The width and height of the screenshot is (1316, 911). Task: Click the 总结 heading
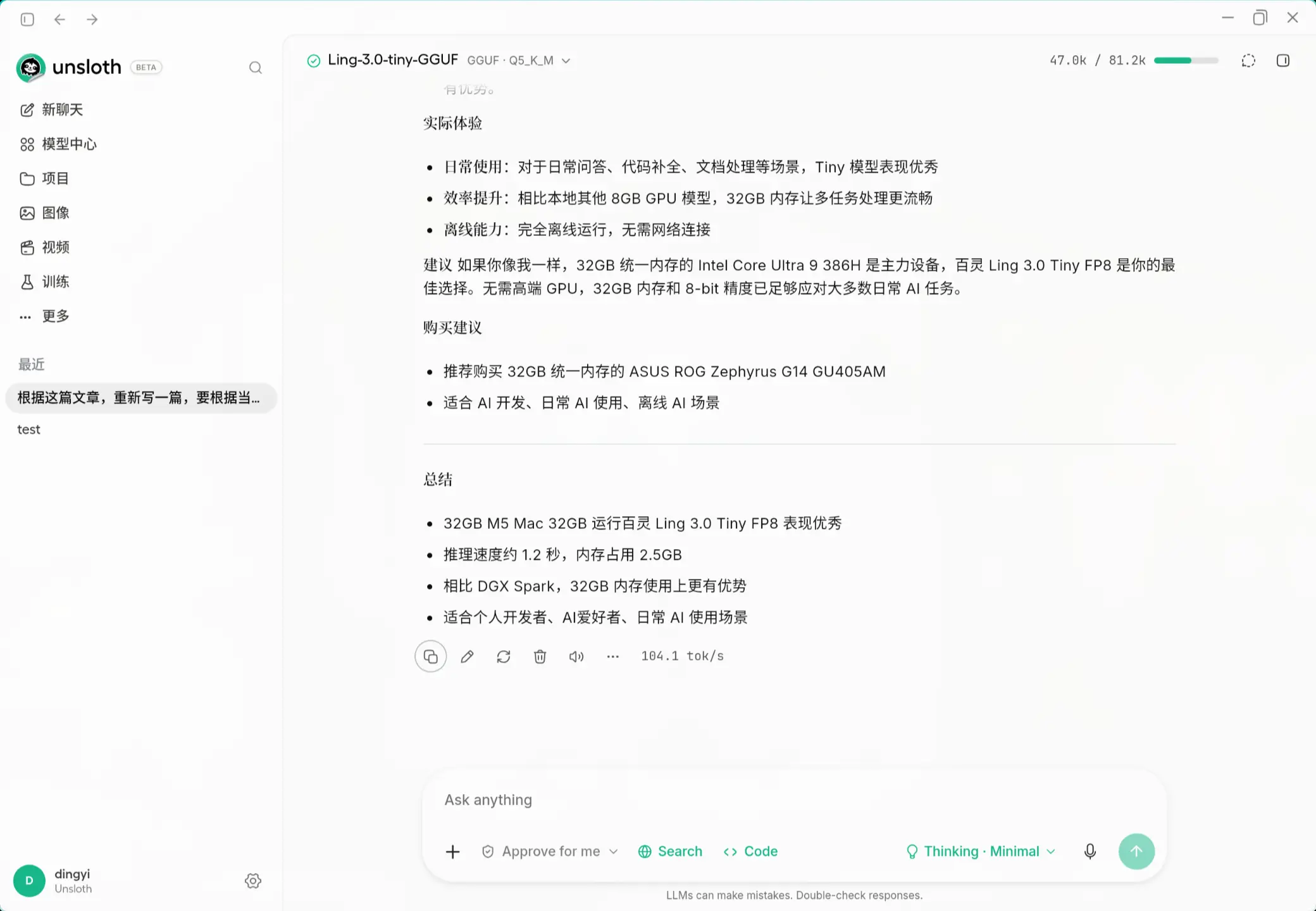[x=438, y=480]
